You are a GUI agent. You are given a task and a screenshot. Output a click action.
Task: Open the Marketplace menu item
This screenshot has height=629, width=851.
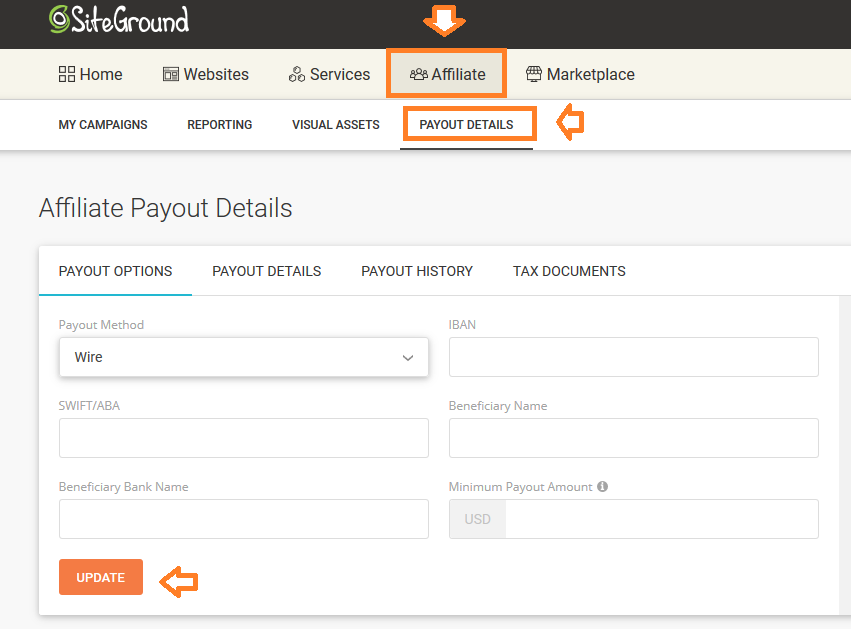580,74
